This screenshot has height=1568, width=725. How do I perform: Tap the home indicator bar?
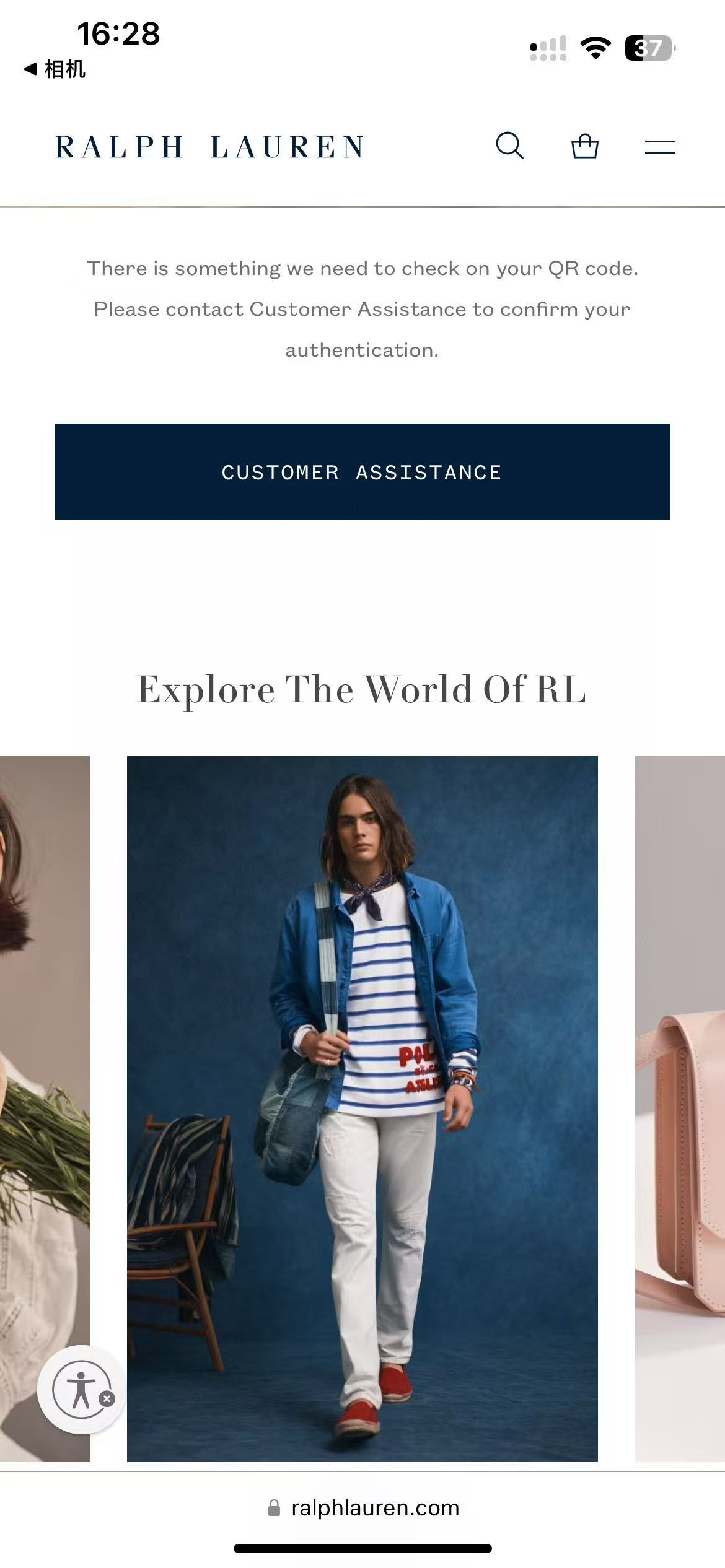(x=362, y=1548)
